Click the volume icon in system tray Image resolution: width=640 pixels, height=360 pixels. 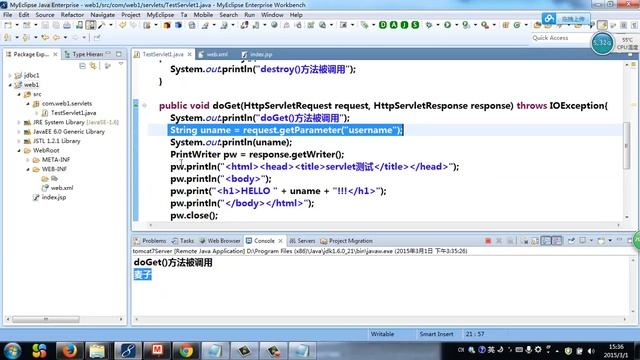tap(591, 351)
